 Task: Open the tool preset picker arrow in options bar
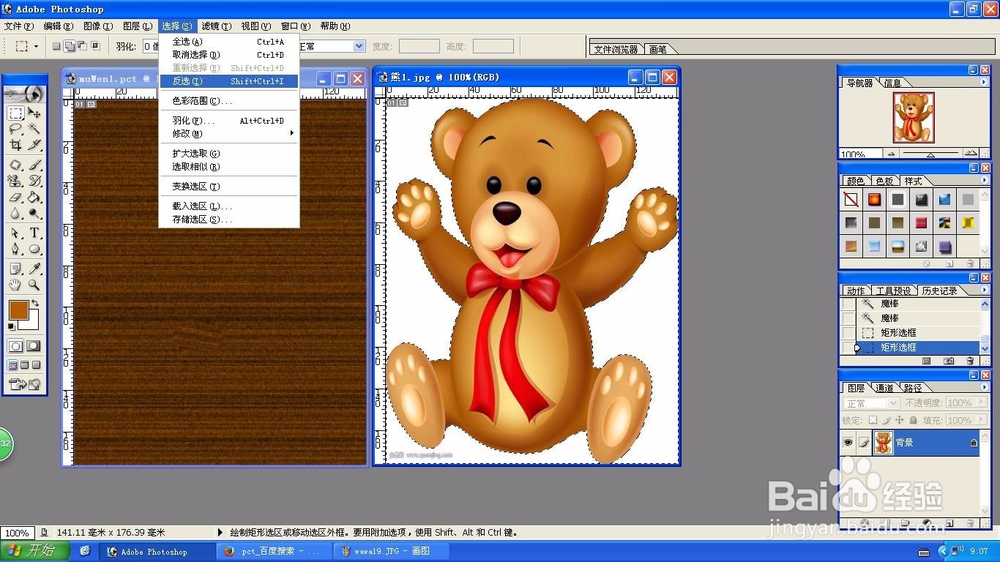point(36,47)
